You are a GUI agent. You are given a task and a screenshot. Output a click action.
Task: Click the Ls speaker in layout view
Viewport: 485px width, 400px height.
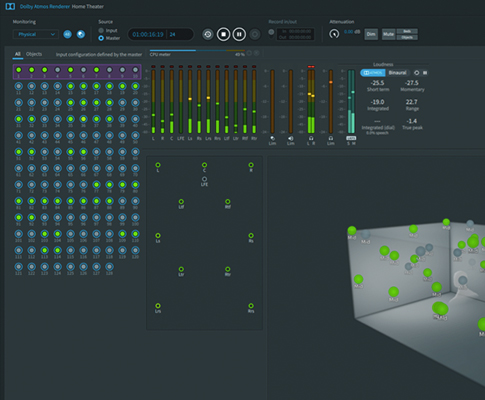pos(158,236)
